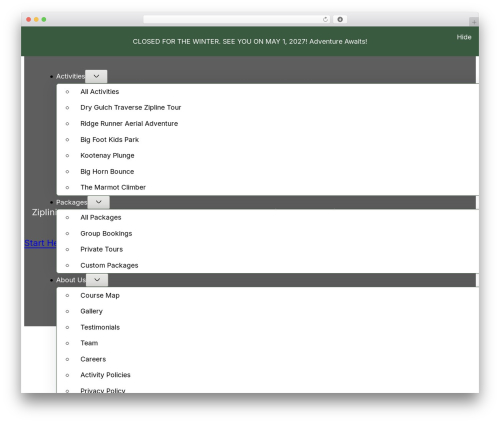Open Group Bookings page

106,233
